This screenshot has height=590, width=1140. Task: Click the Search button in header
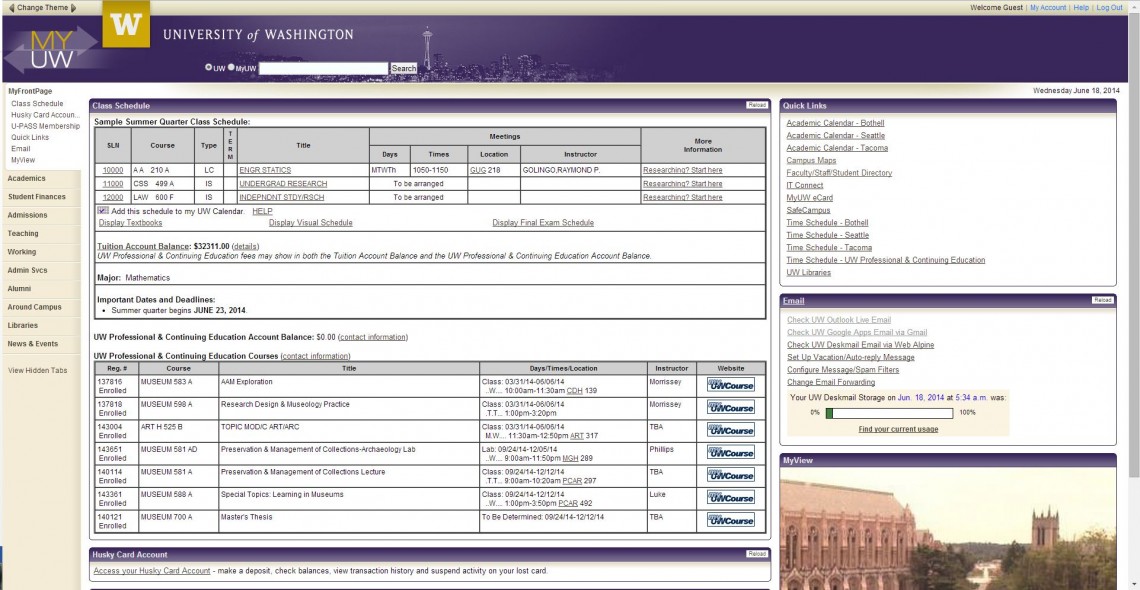tap(404, 68)
